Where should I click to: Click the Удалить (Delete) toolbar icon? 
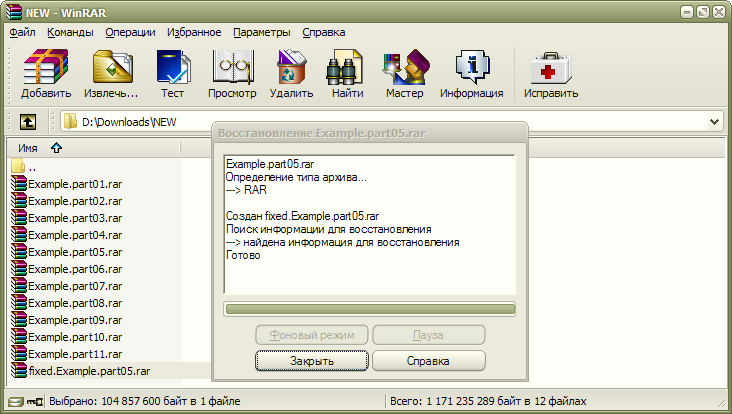click(291, 67)
